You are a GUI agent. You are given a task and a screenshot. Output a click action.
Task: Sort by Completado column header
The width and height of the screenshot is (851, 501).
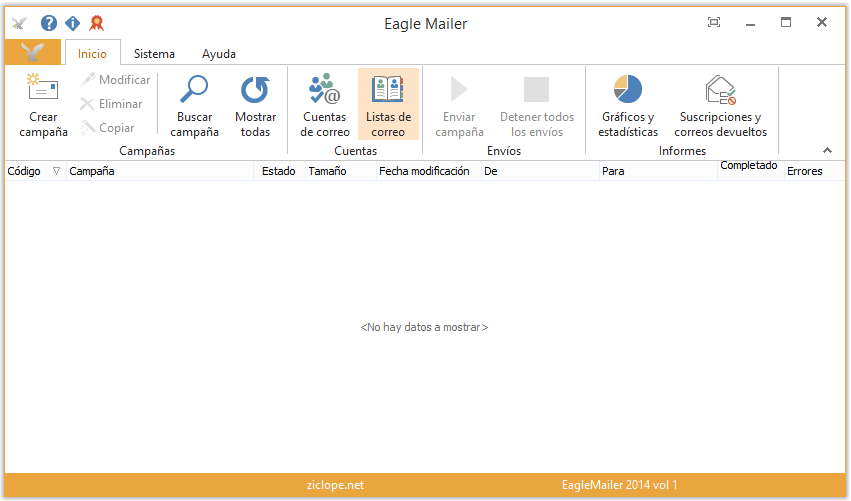(x=751, y=169)
